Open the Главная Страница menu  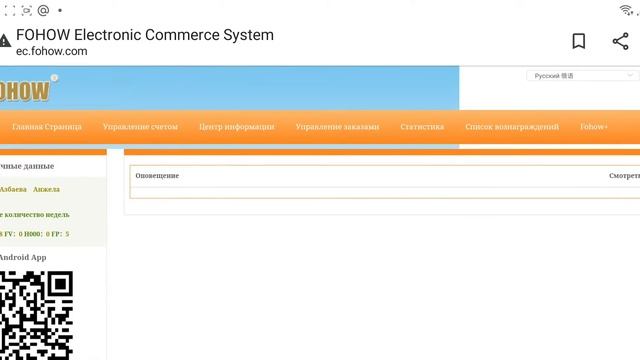tap(47, 127)
